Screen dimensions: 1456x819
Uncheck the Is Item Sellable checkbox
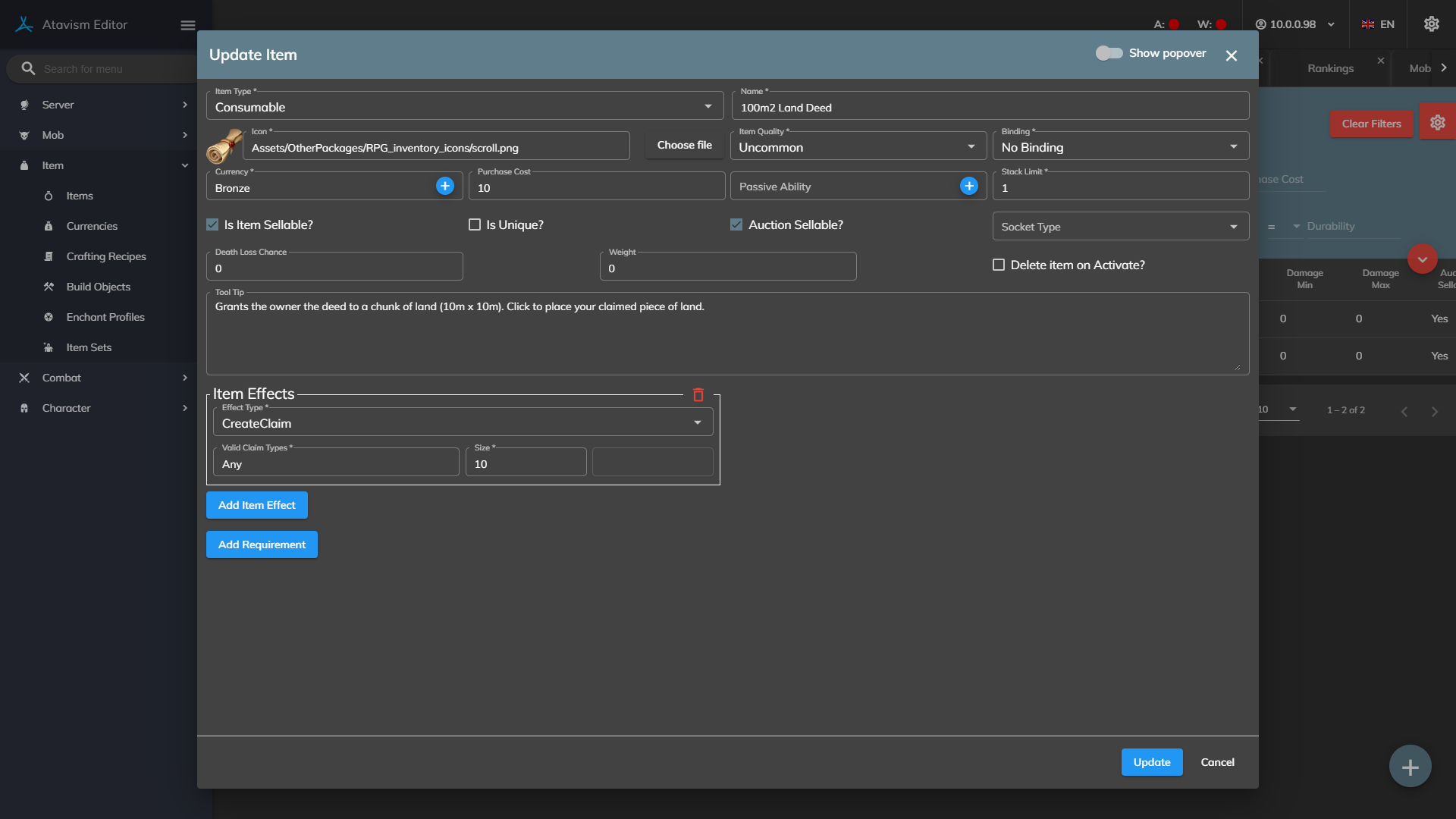click(x=213, y=225)
